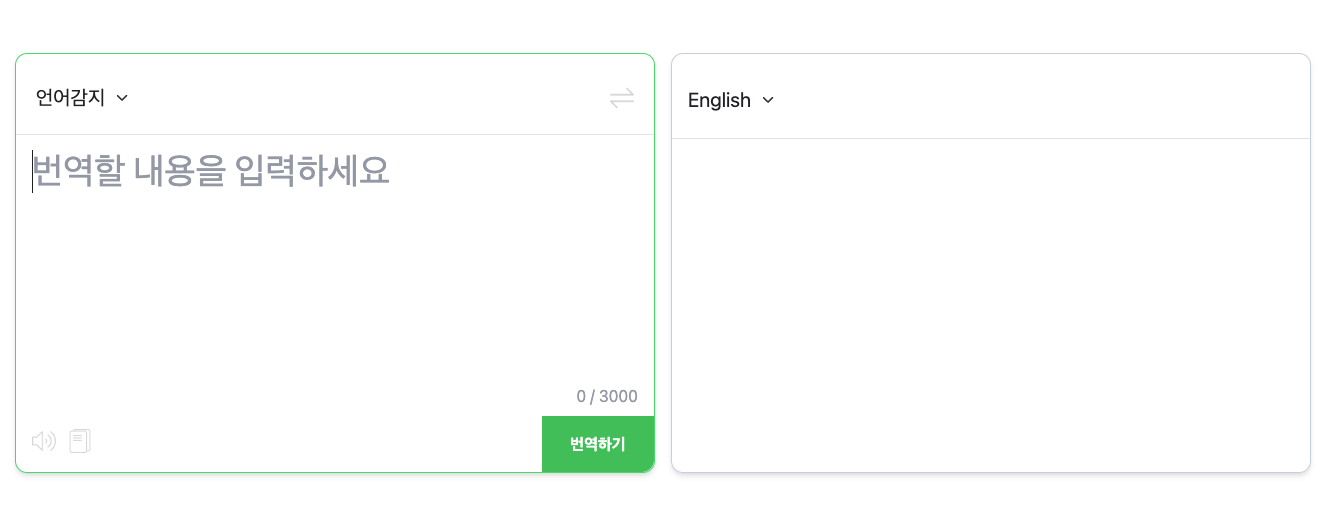Copy source text using the document icon
The width and height of the screenshot is (1331, 516).
click(80, 441)
